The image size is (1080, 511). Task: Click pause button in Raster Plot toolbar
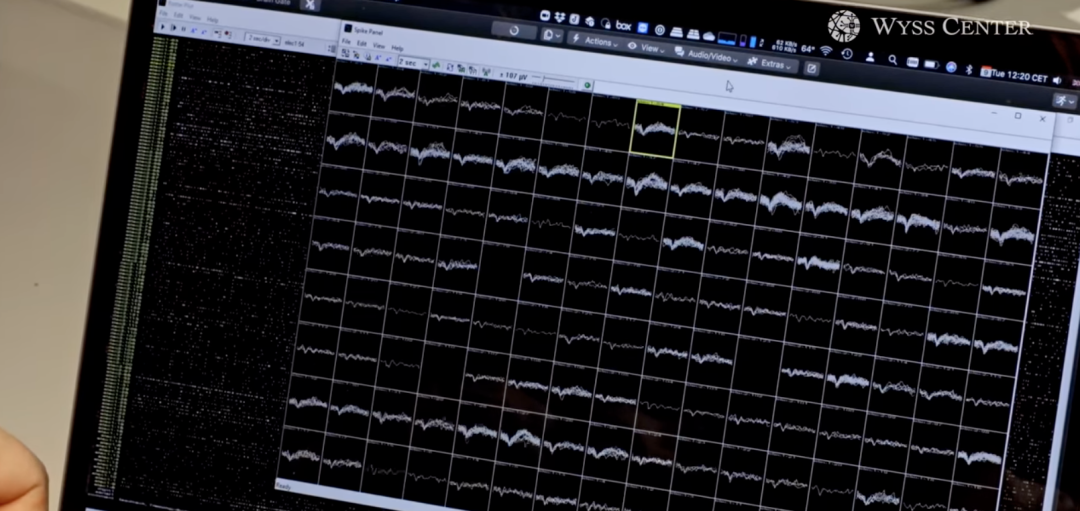pos(183,30)
